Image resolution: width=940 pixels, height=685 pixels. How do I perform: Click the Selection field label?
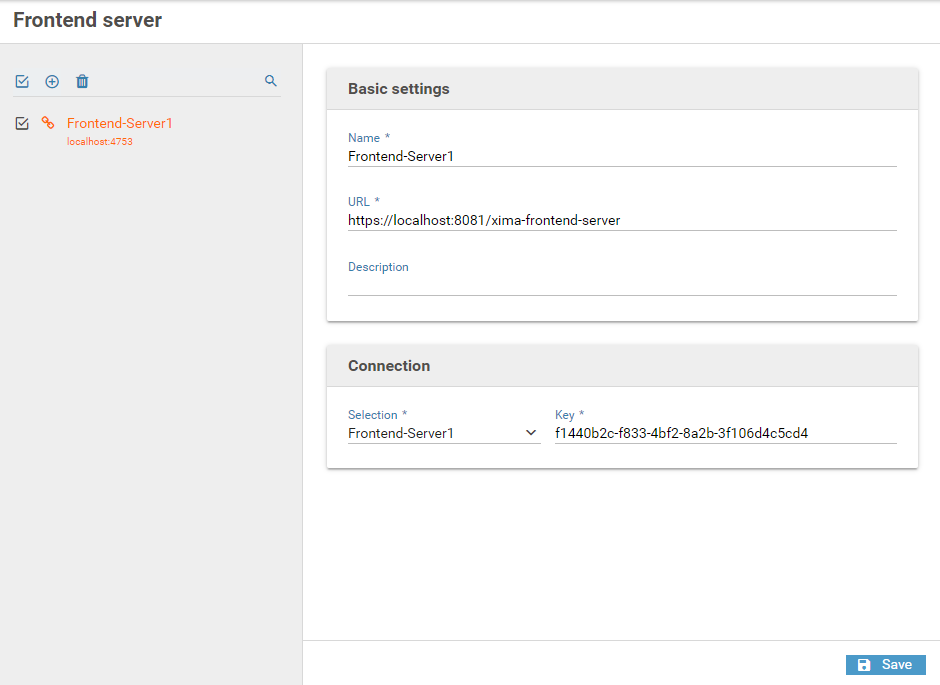(373, 414)
